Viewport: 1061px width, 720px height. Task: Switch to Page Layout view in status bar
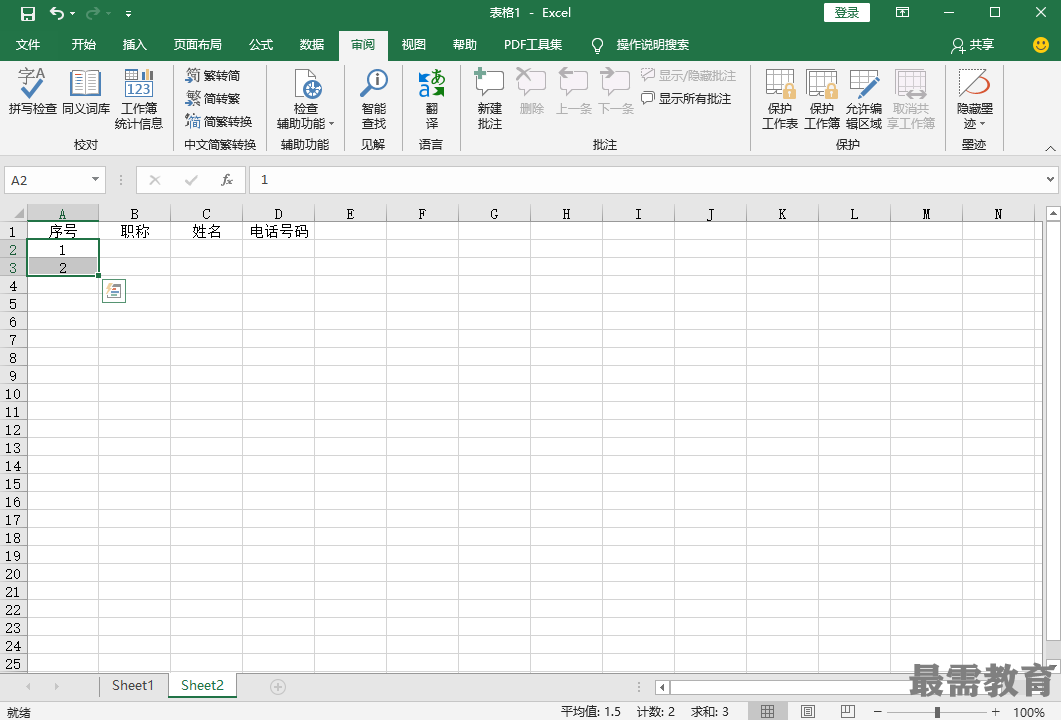pos(807,711)
